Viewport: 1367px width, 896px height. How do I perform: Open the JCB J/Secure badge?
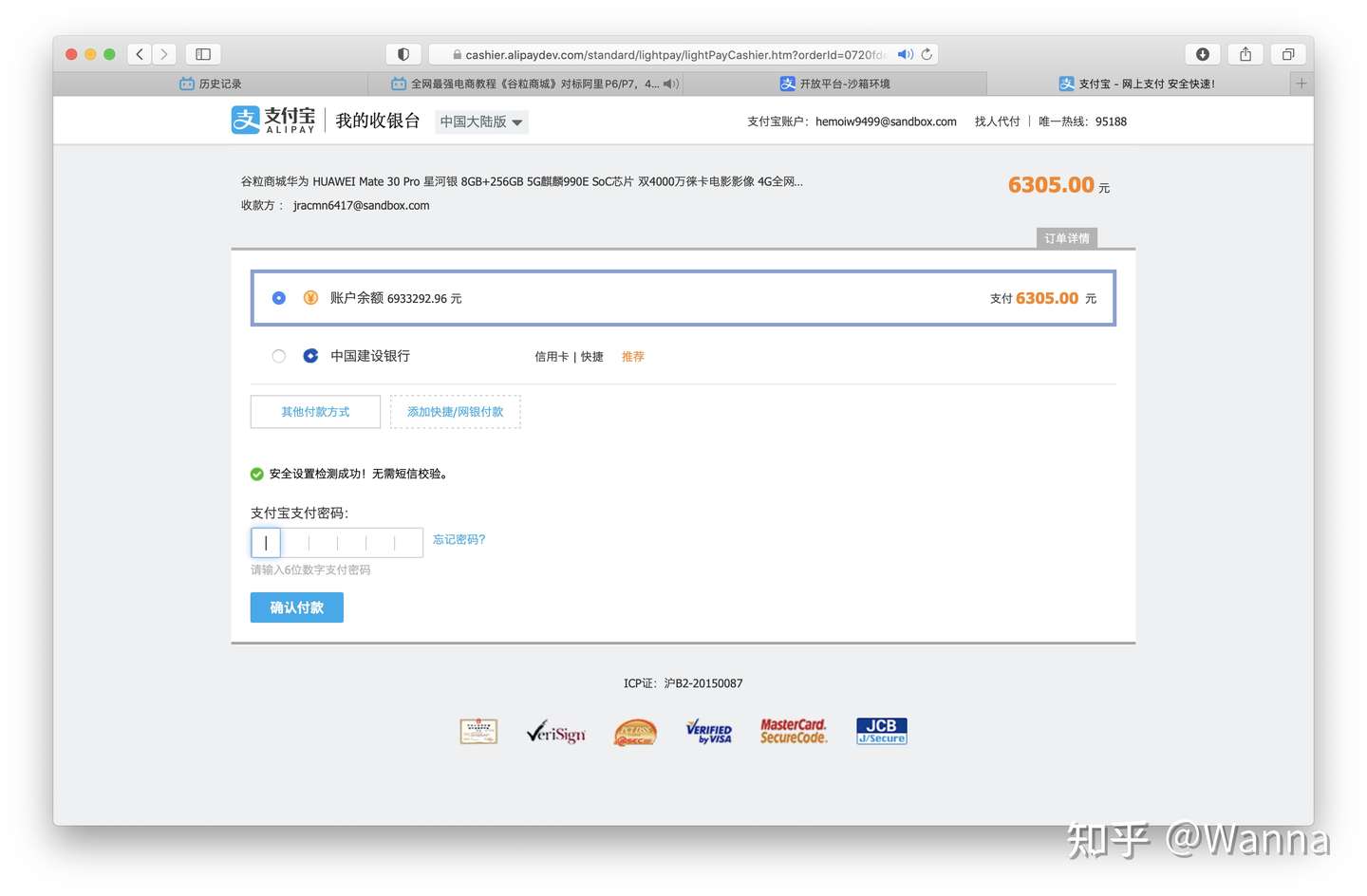[x=880, y=730]
